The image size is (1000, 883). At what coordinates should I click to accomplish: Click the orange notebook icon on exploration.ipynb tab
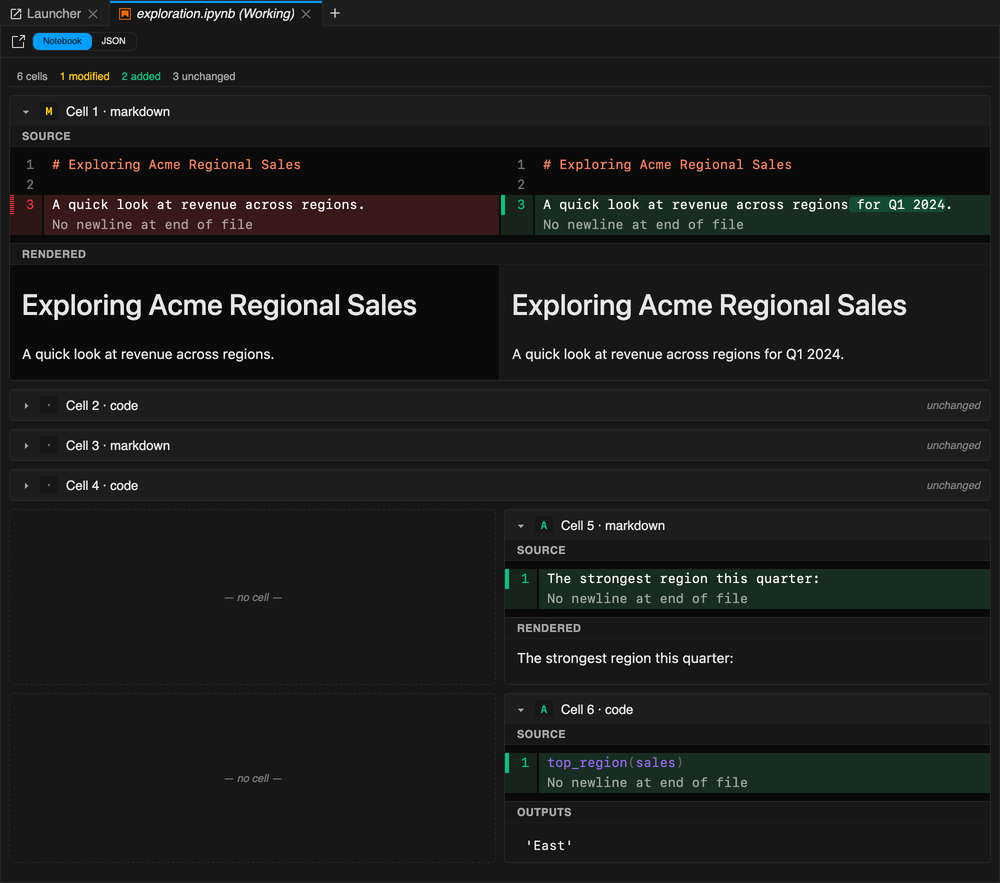[x=125, y=13]
